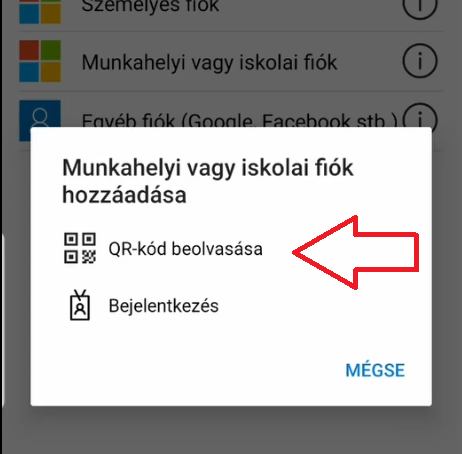Click the red arrow annotation

[x=356, y=252]
